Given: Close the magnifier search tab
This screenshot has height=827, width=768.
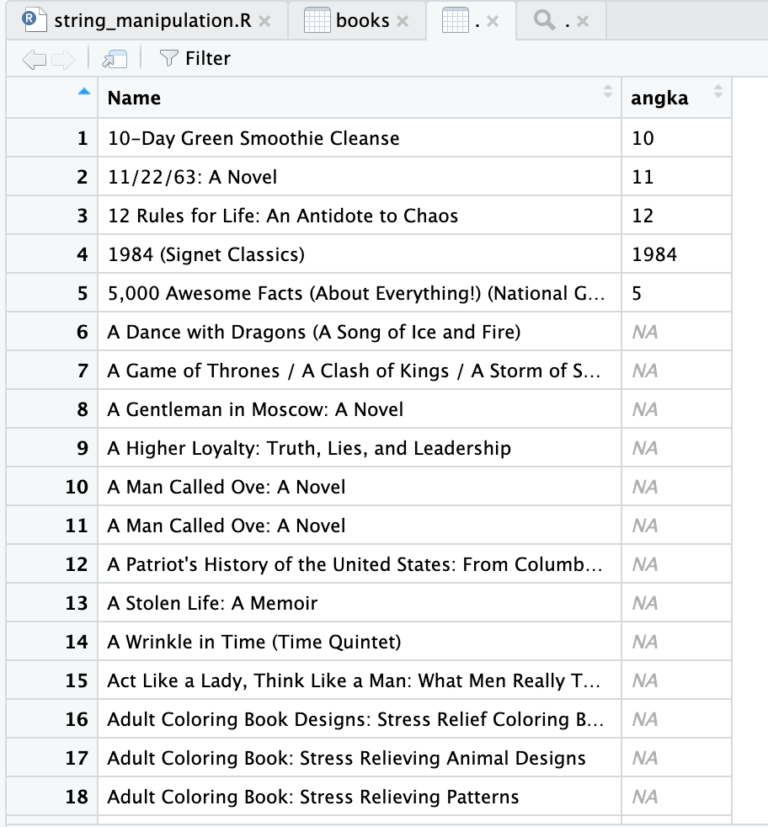Looking at the screenshot, I should coord(583,21).
